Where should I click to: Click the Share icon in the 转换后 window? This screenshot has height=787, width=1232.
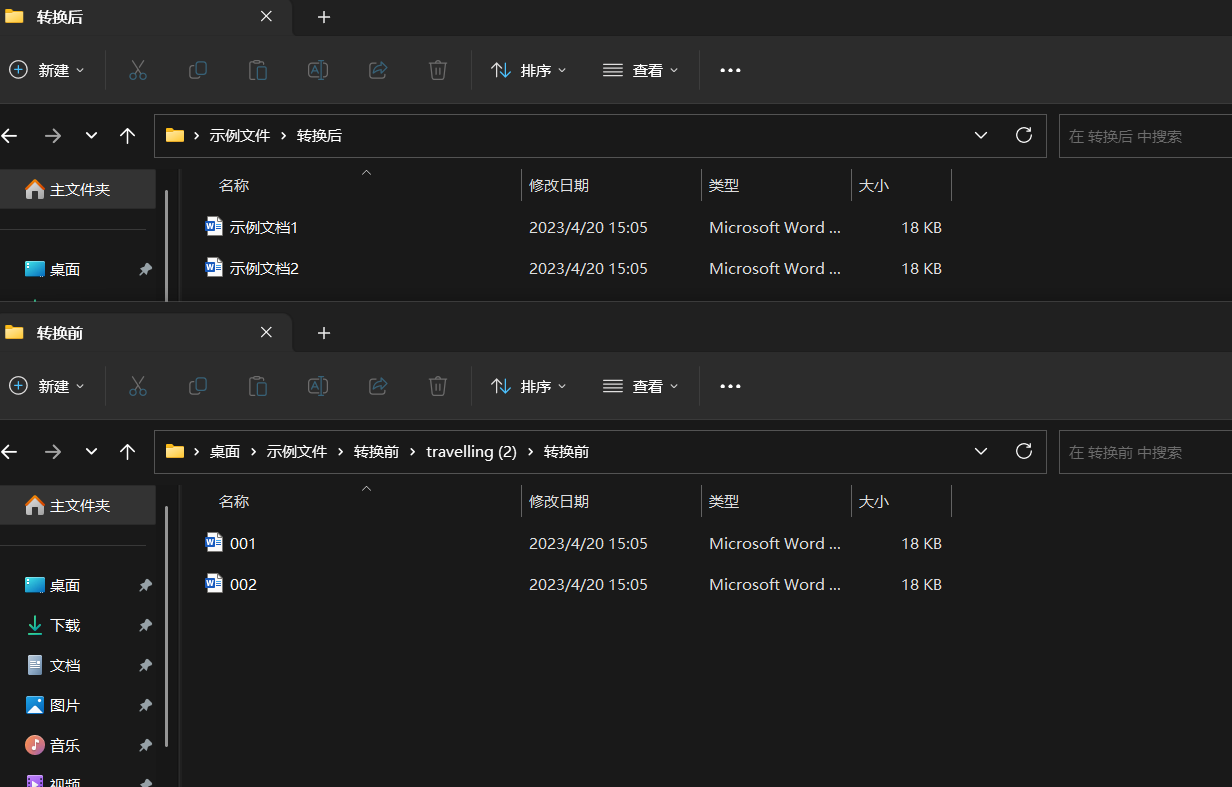tap(377, 70)
